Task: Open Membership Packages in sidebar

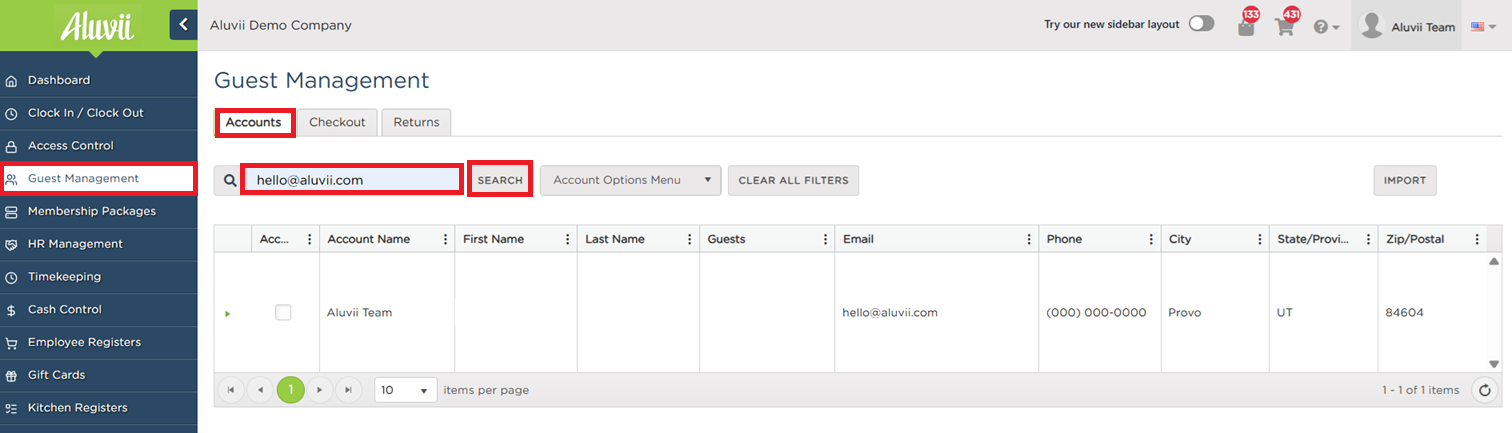Action: (x=98, y=211)
